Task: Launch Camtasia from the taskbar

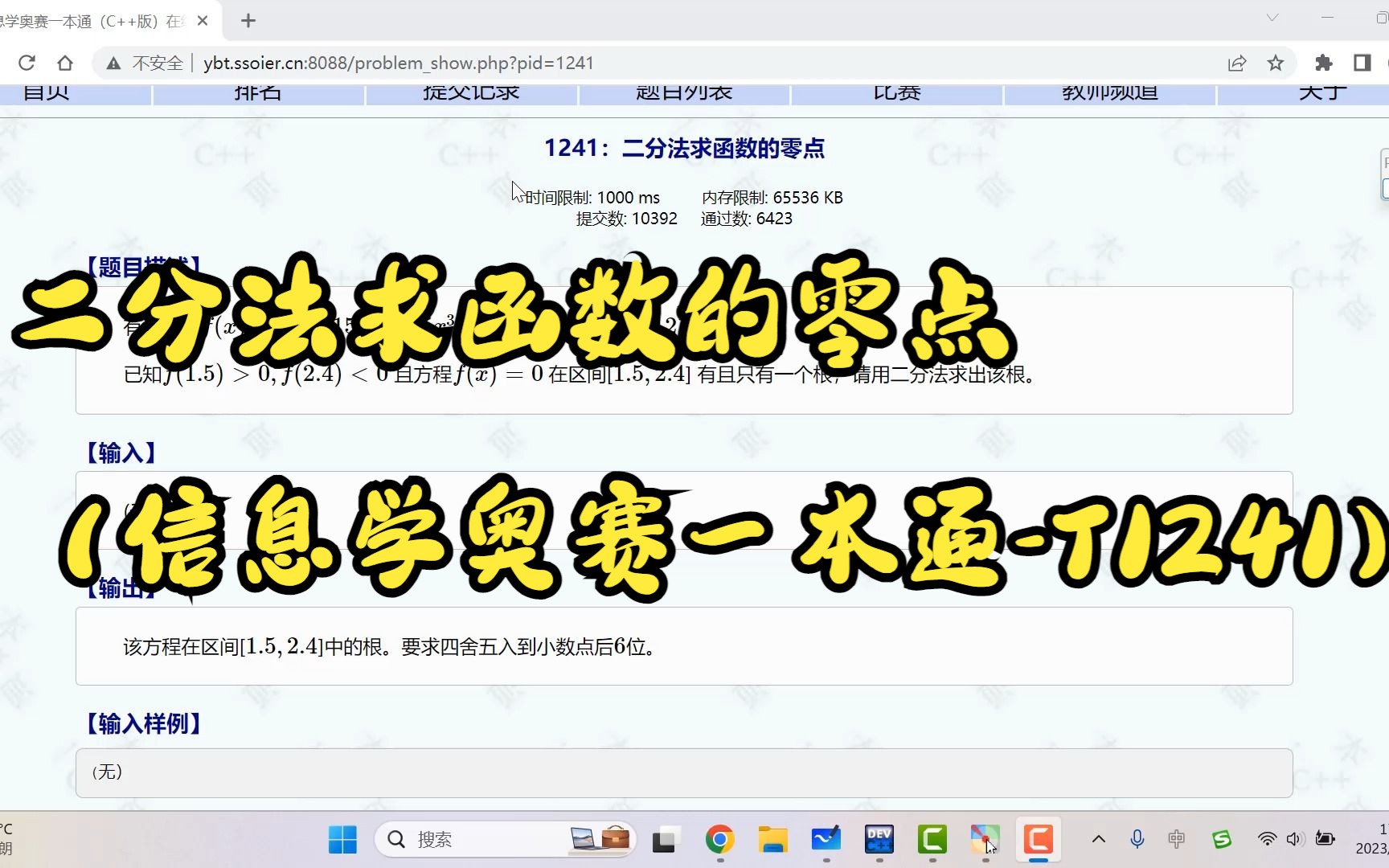Action: (932, 839)
